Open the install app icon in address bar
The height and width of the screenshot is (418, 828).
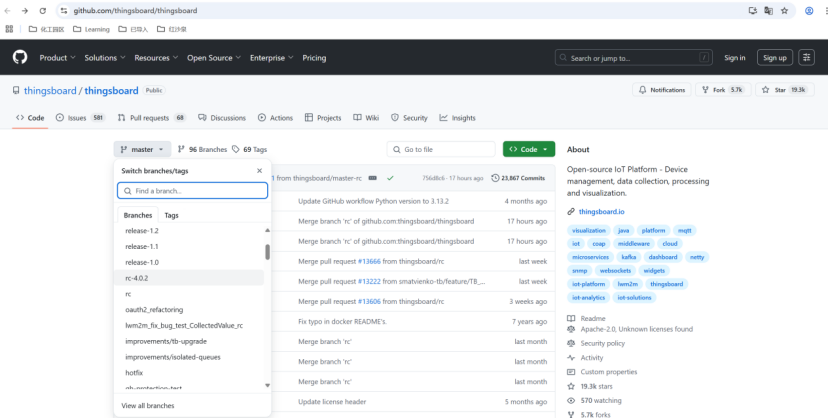pyautogui.click(x=753, y=11)
